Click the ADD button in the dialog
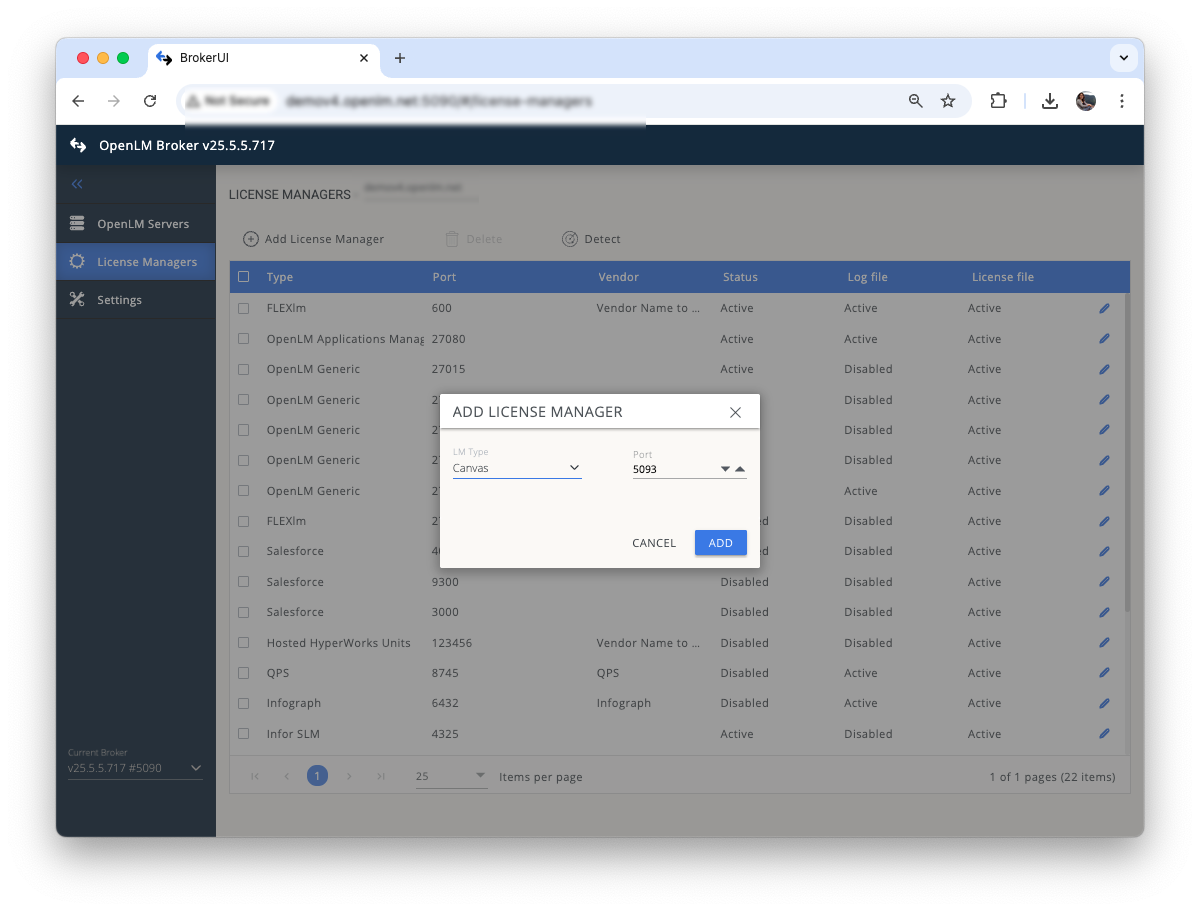 720,543
